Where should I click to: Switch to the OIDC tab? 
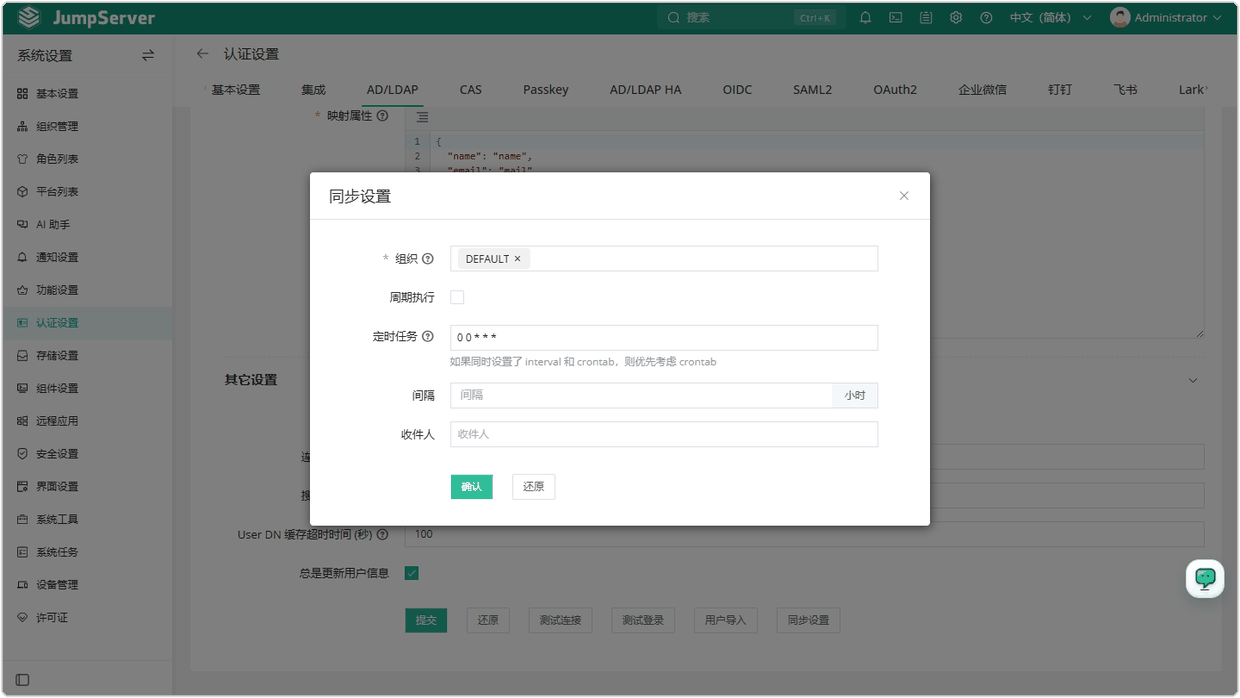[x=737, y=90]
